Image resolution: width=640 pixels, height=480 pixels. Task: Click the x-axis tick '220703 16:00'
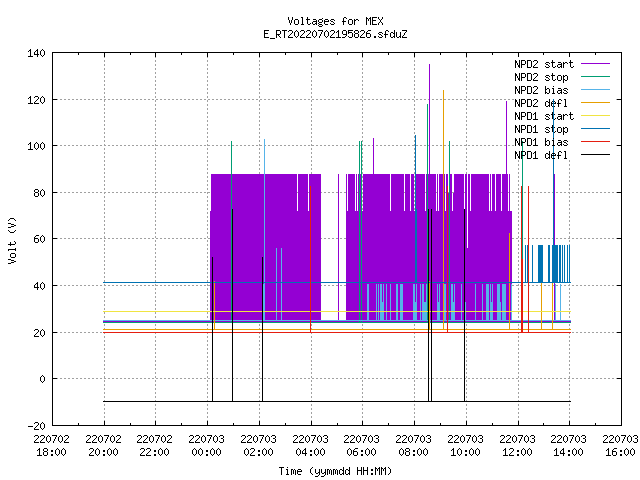(620, 446)
